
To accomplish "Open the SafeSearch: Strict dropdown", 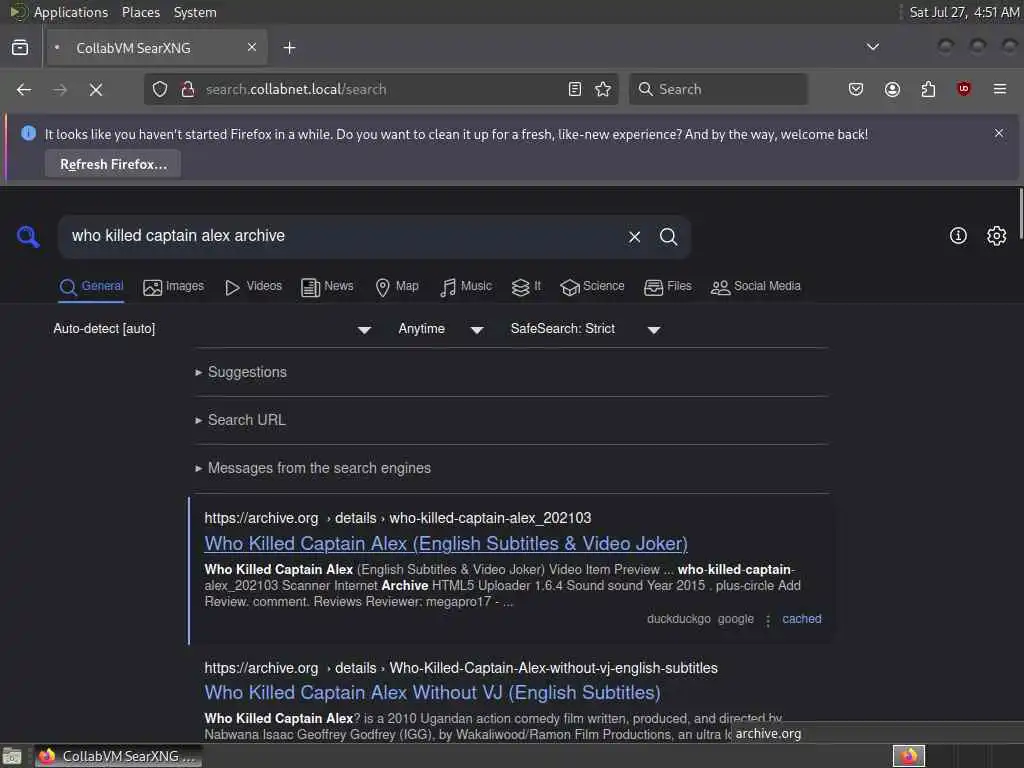I will (585, 329).
